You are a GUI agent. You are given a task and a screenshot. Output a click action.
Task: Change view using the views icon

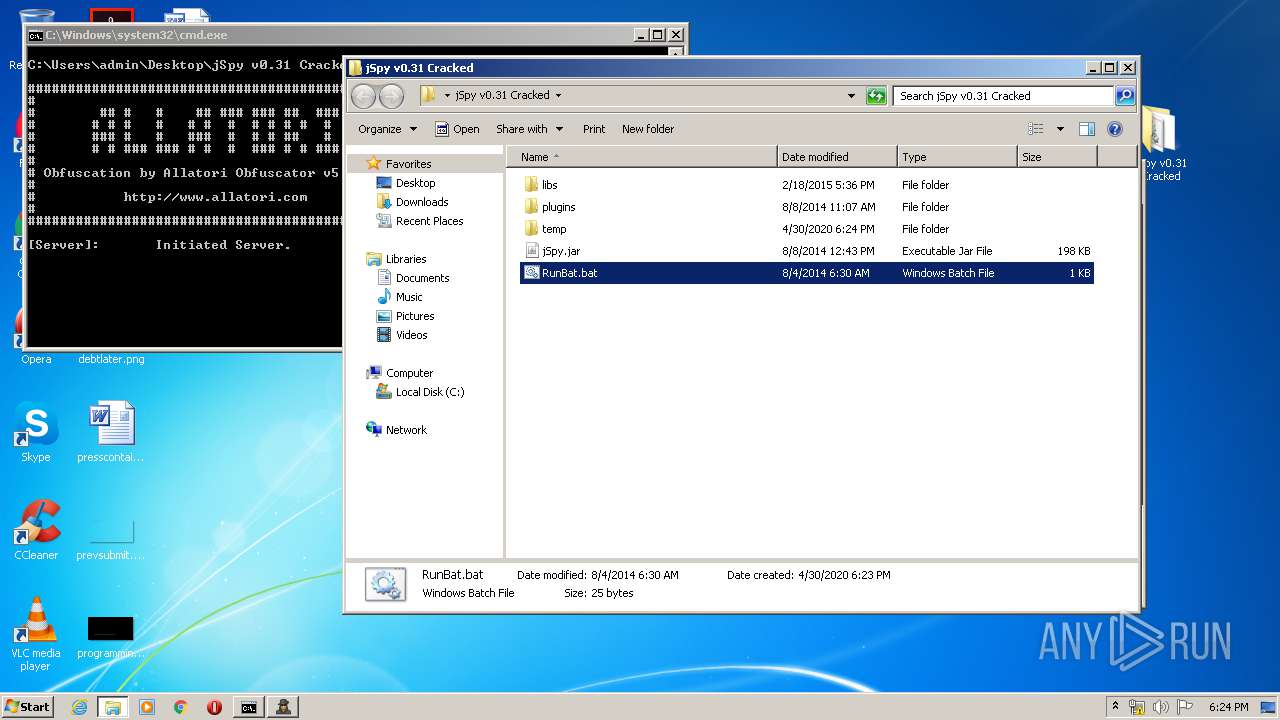pos(1036,129)
